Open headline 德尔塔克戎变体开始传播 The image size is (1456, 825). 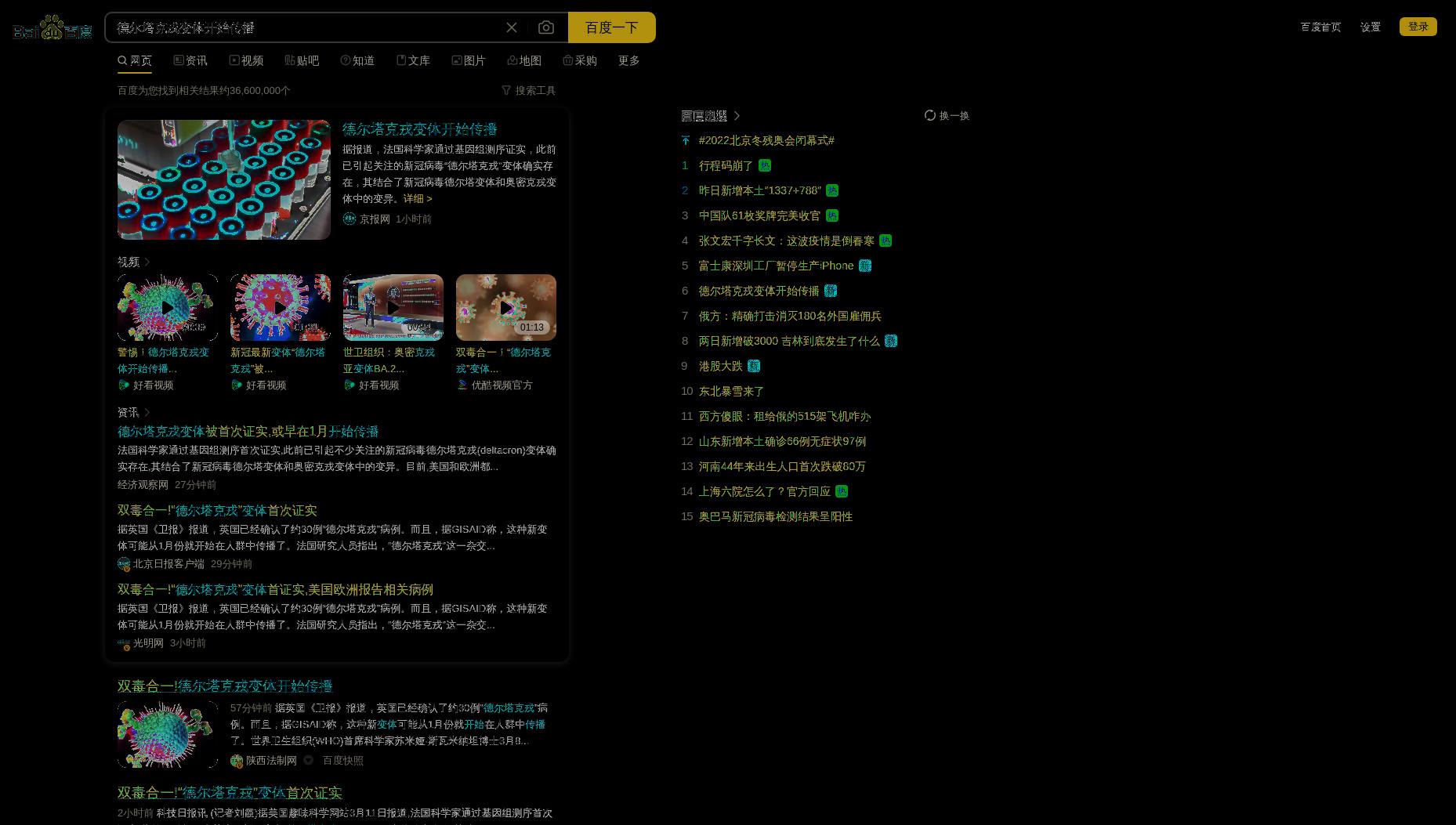click(420, 129)
